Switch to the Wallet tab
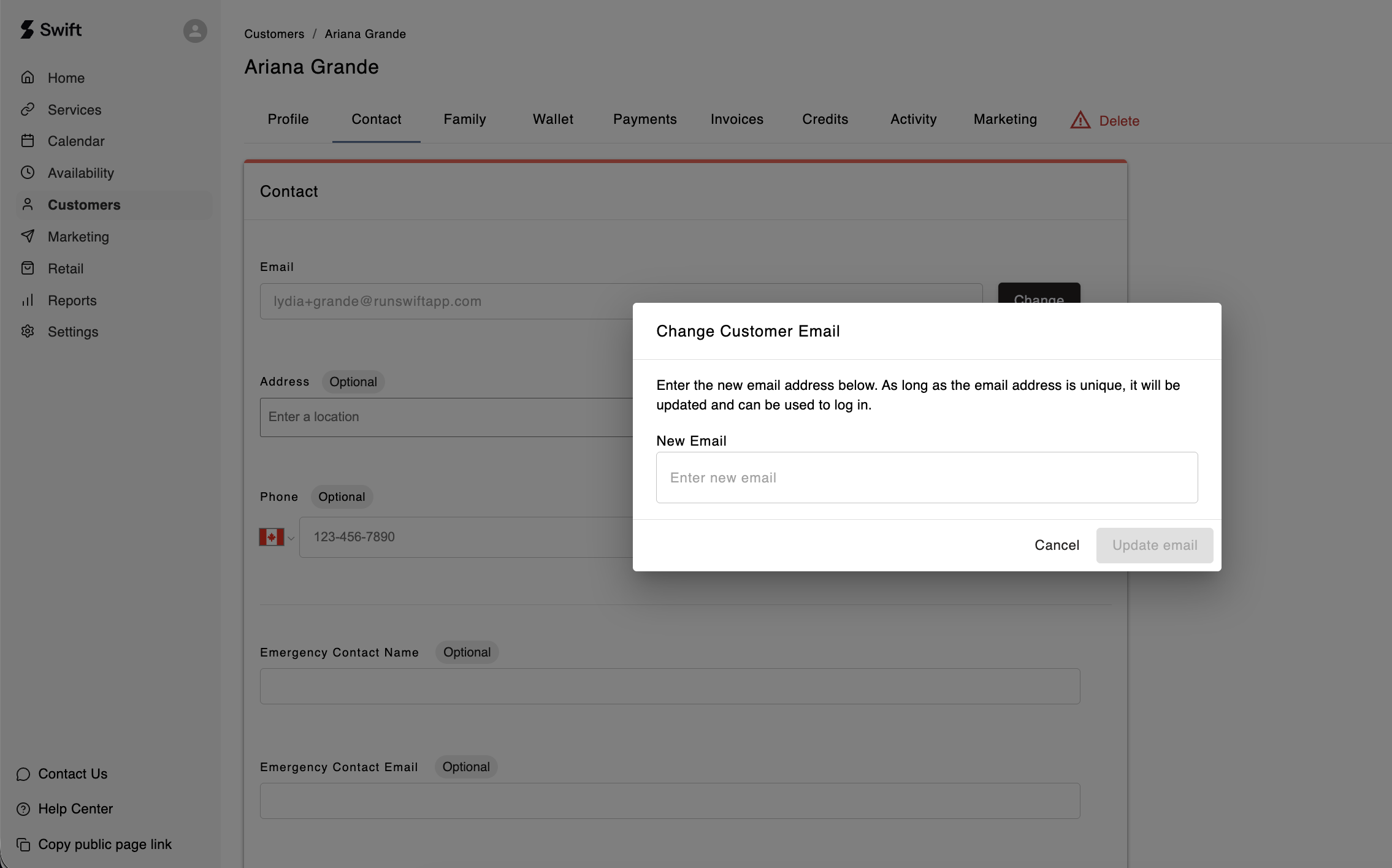This screenshot has width=1392, height=868. pos(553,119)
